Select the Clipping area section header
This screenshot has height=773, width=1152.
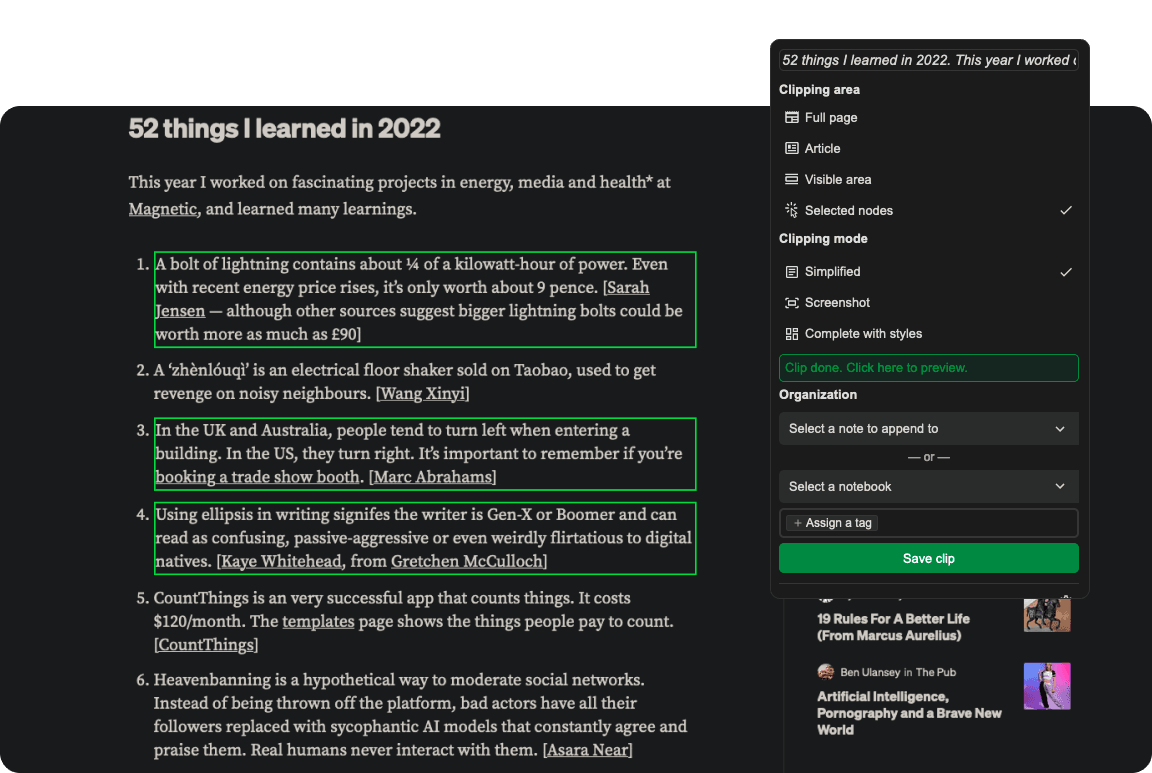[x=819, y=89]
